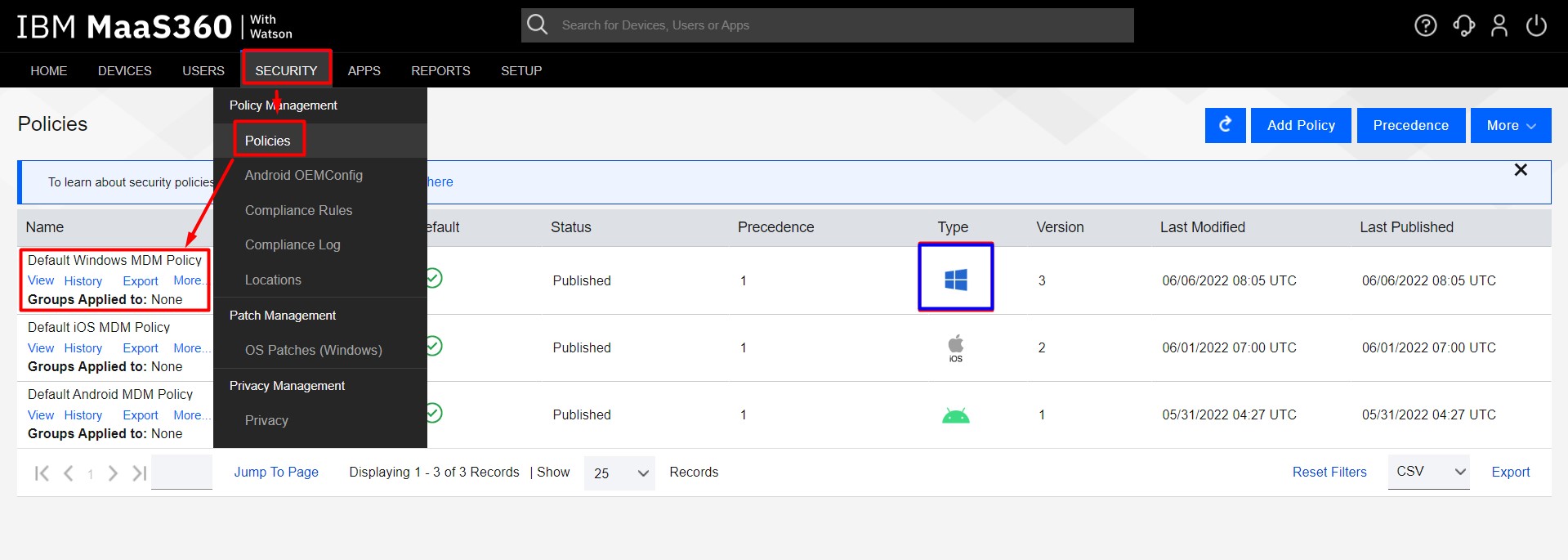View the Default Android MDM Policy
Image resolution: width=1568 pixels, height=560 pixels.
tap(41, 414)
